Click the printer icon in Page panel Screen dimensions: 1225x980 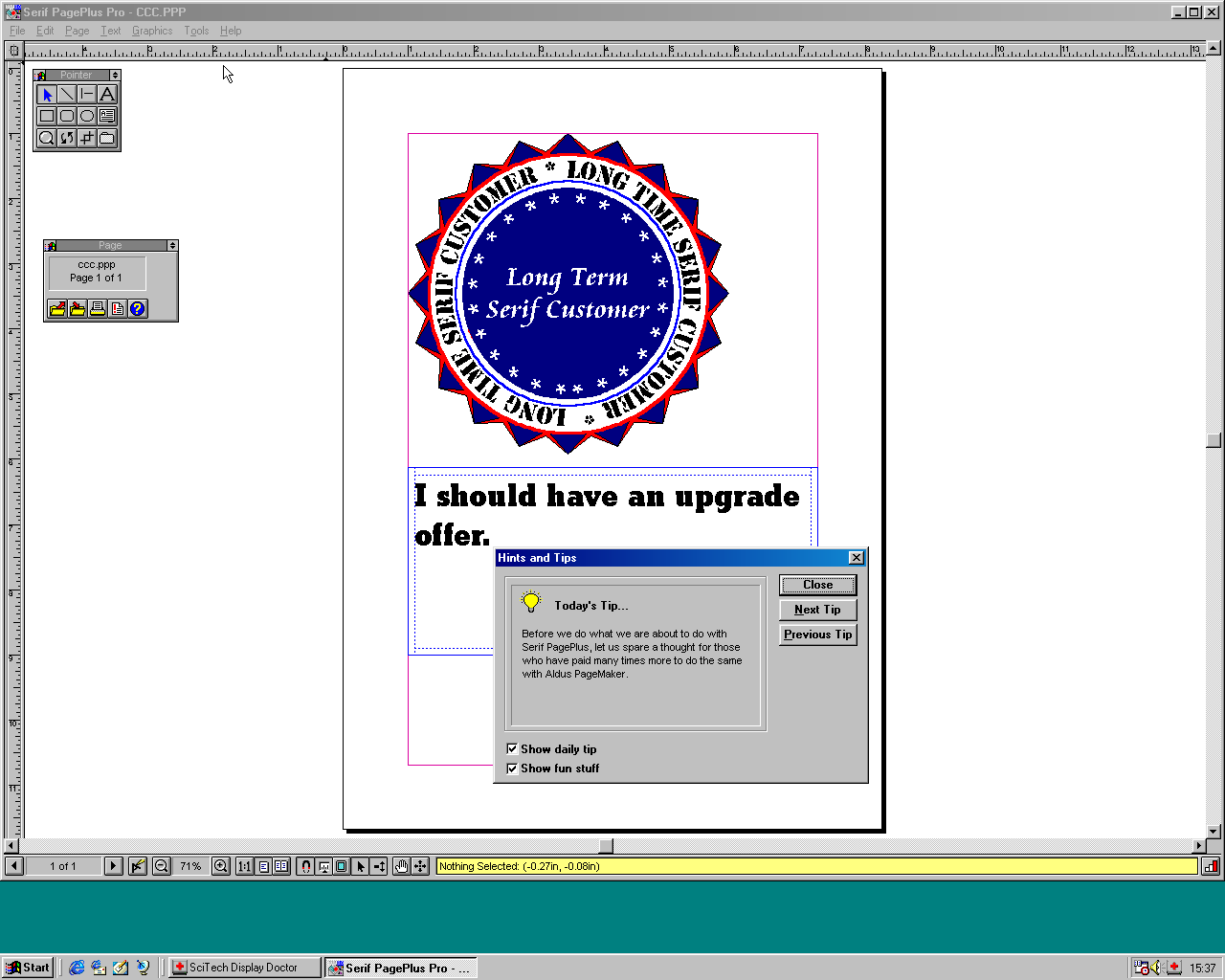[x=98, y=308]
